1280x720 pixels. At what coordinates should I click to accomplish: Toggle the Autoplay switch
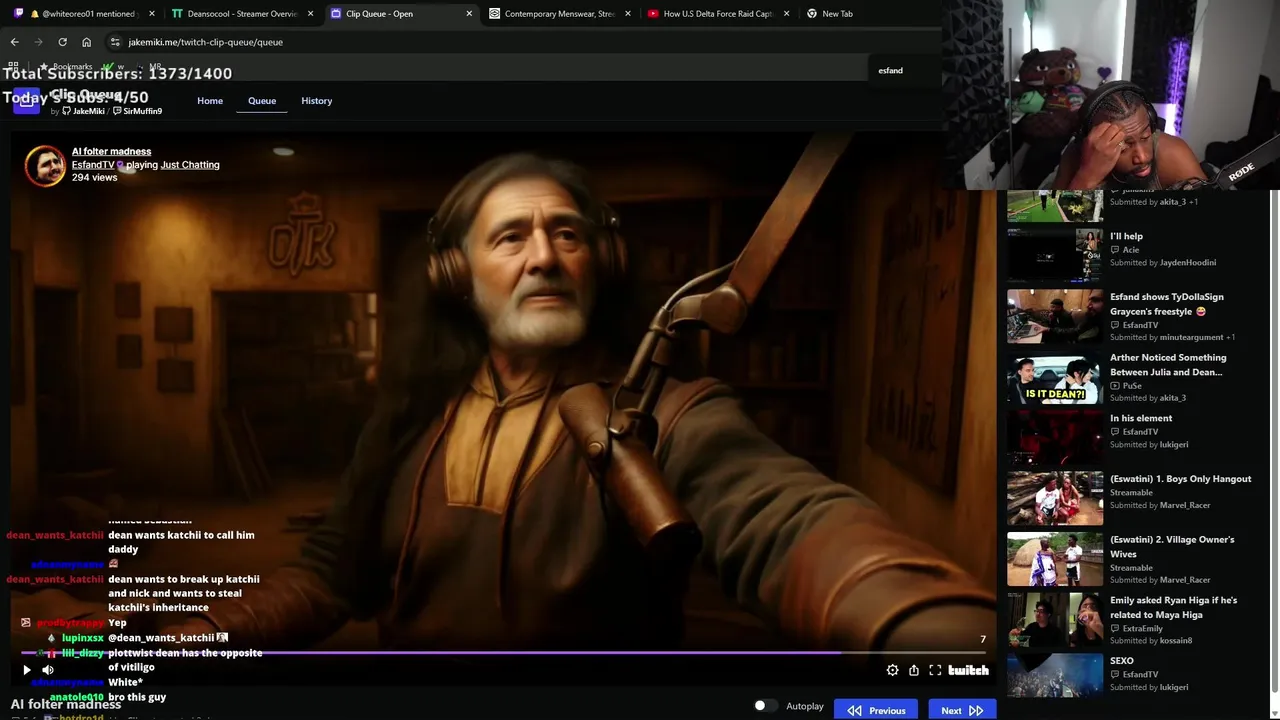(764, 706)
